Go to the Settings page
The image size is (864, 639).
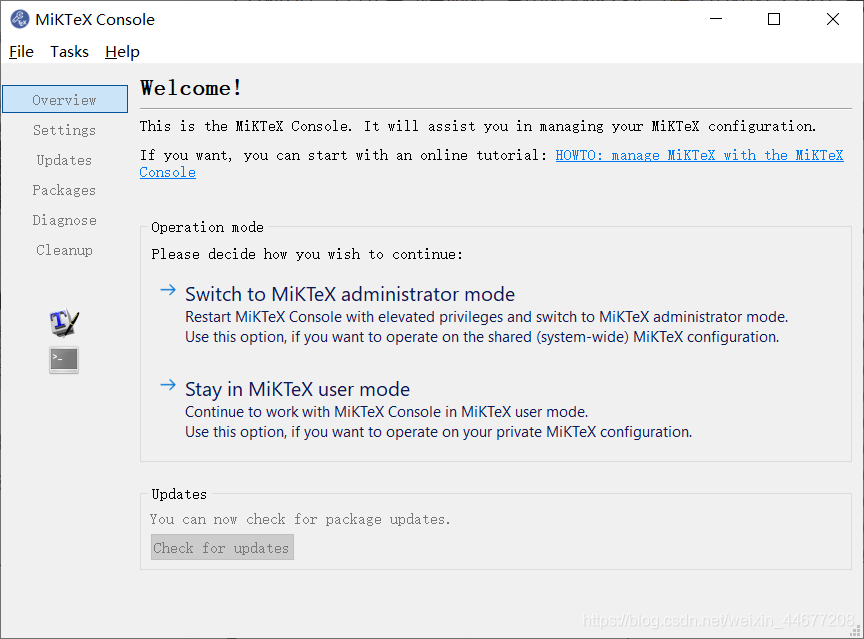click(x=64, y=130)
